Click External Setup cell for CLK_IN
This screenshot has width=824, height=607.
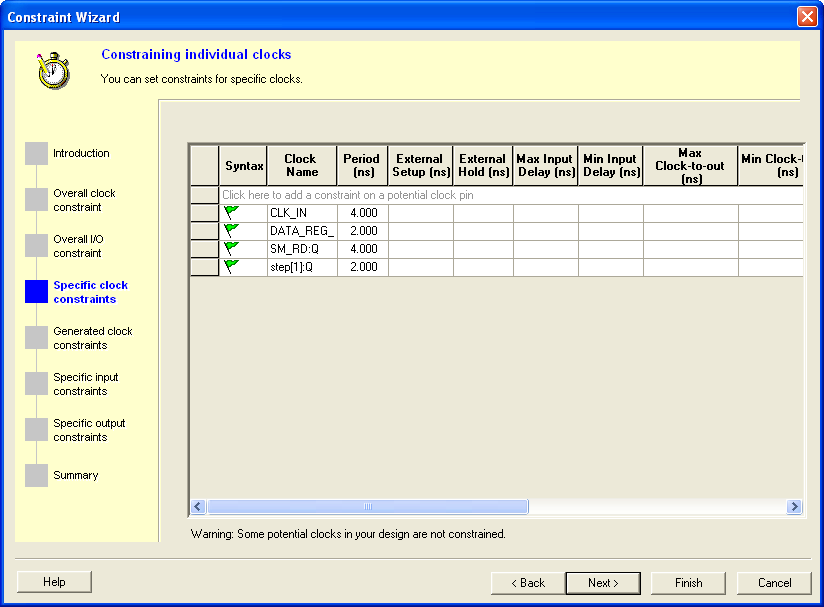[x=421, y=213]
